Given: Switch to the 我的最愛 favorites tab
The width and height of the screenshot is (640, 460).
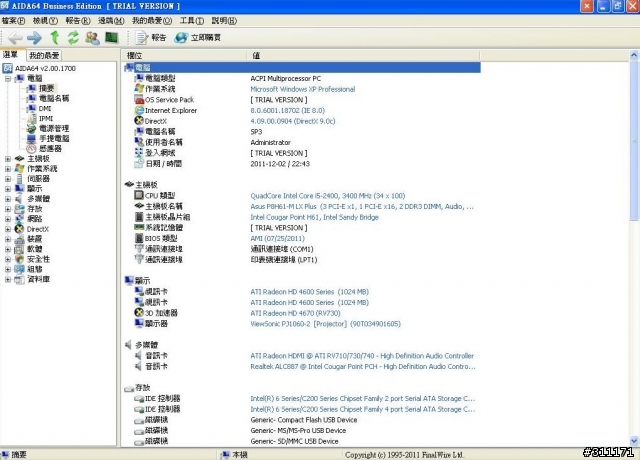Looking at the screenshot, I should [44, 56].
